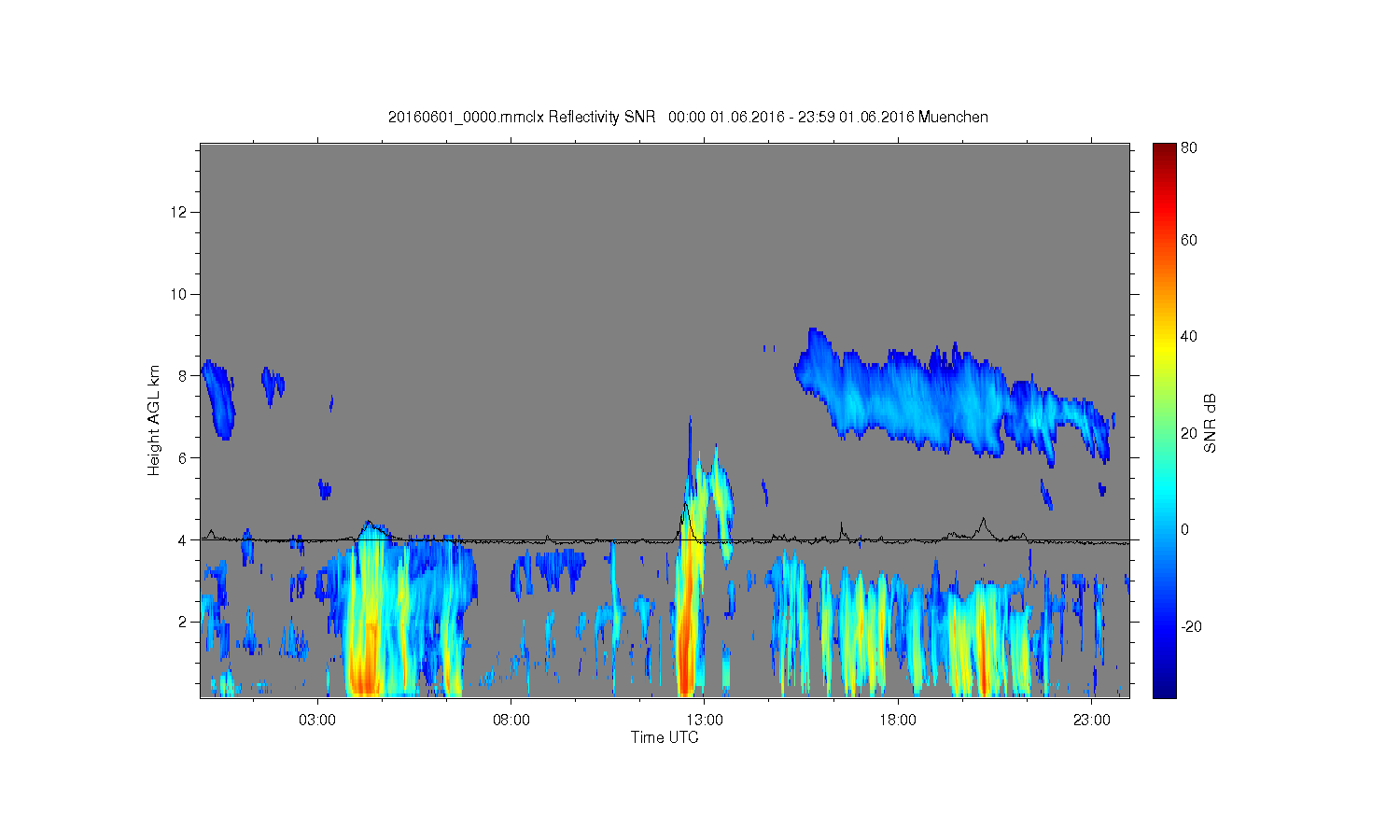Click the colorbar value '40'
The height and width of the screenshot is (840, 1400).
point(1189,337)
